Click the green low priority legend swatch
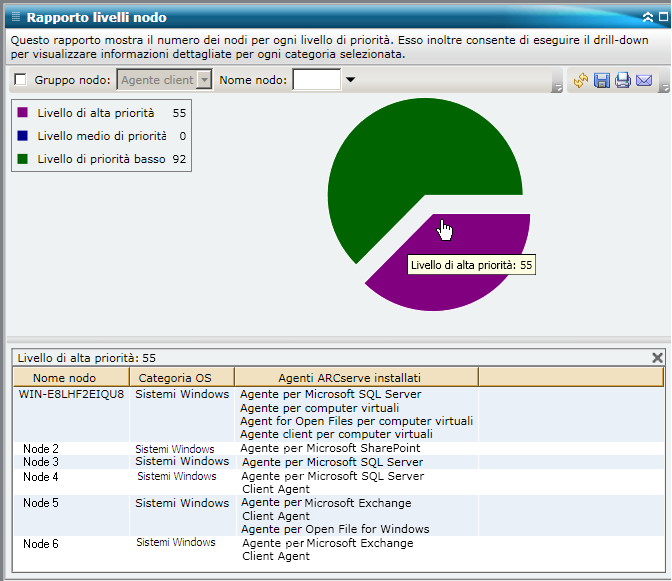Image resolution: width=672 pixels, height=581 pixels. 22,159
